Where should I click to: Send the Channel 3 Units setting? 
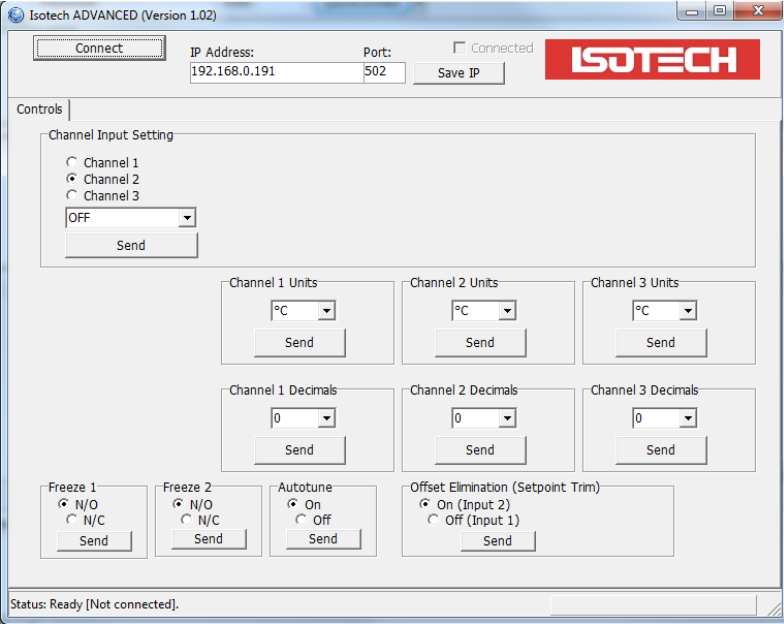[x=661, y=342]
